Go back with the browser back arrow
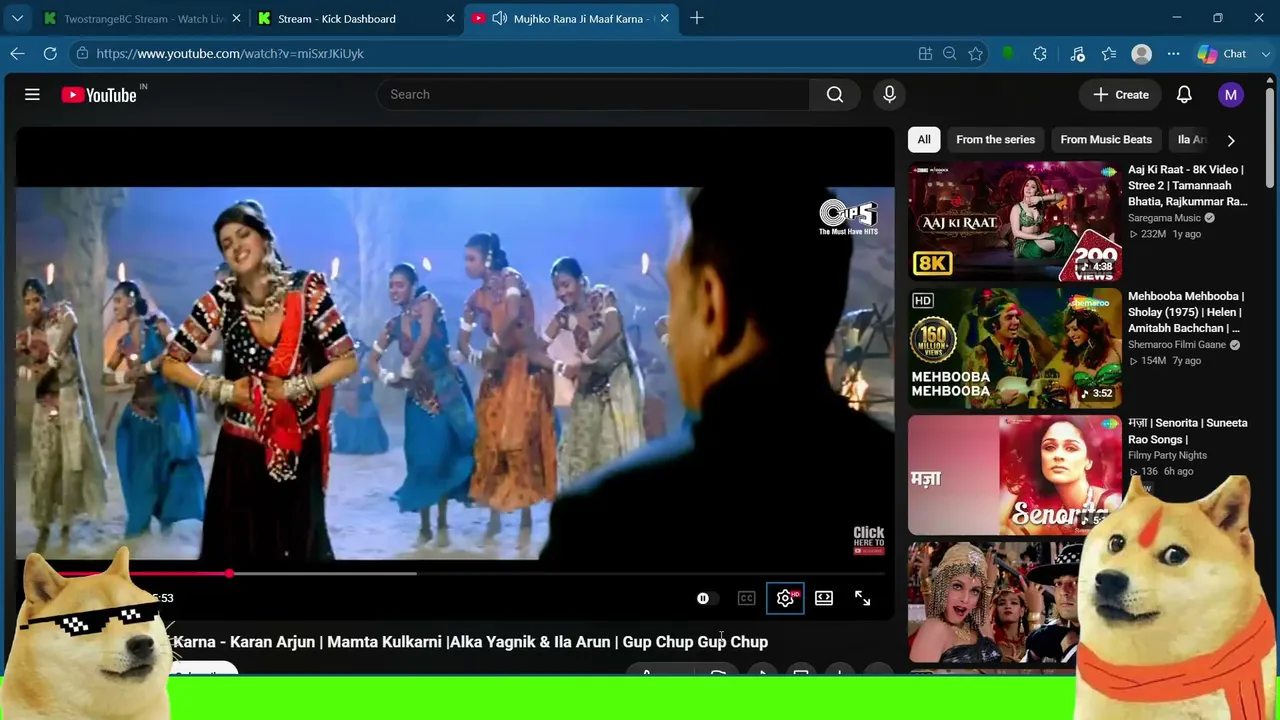1280x720 pixels. (x=17, y=54)
